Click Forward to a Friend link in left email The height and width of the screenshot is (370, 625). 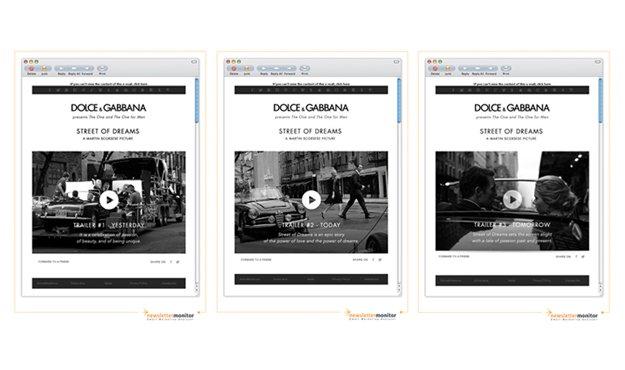pos(53,262)
